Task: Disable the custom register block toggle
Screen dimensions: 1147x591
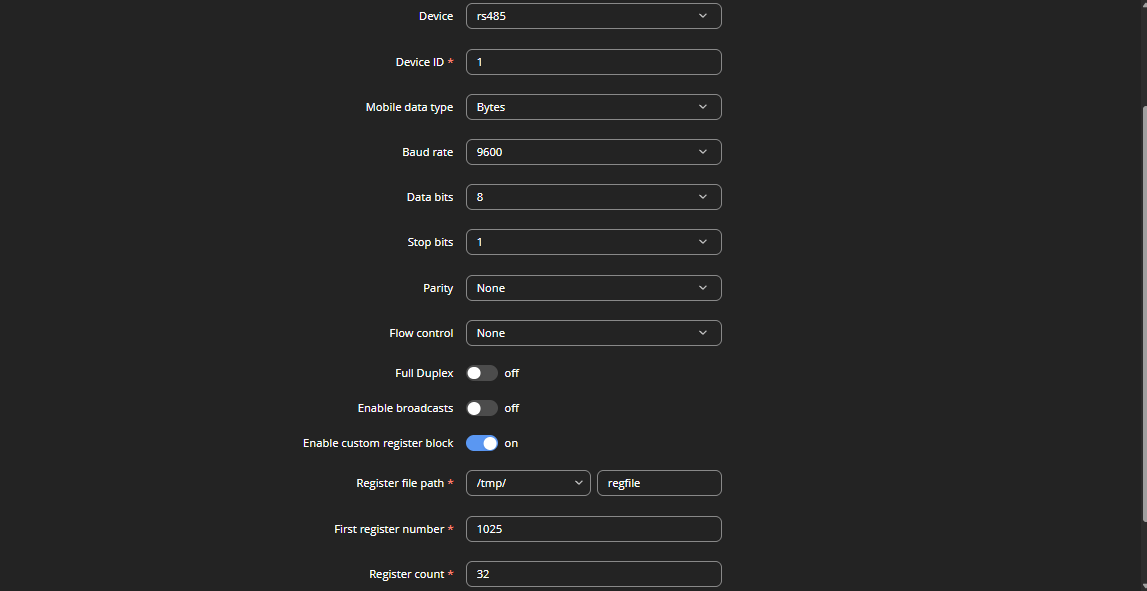Action: point(481,443)
